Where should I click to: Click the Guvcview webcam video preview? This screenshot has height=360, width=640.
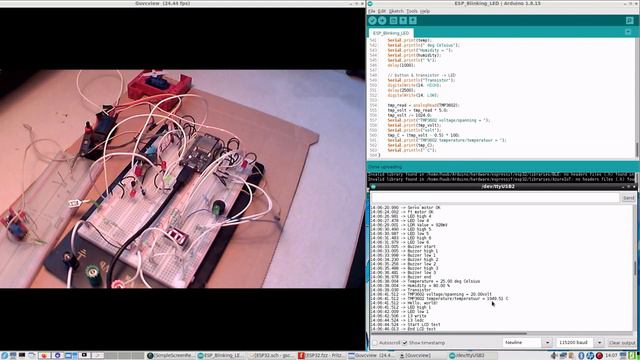[182, 179]
